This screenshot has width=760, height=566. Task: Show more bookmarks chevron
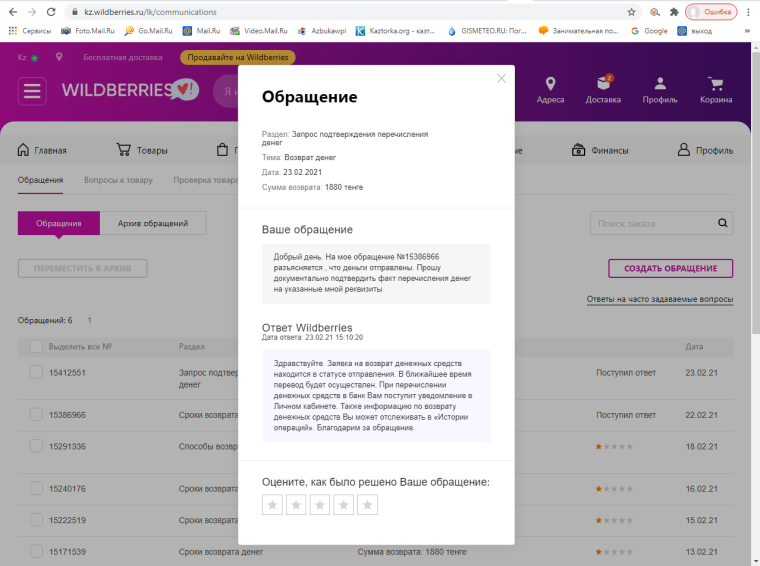click(747, 31)
